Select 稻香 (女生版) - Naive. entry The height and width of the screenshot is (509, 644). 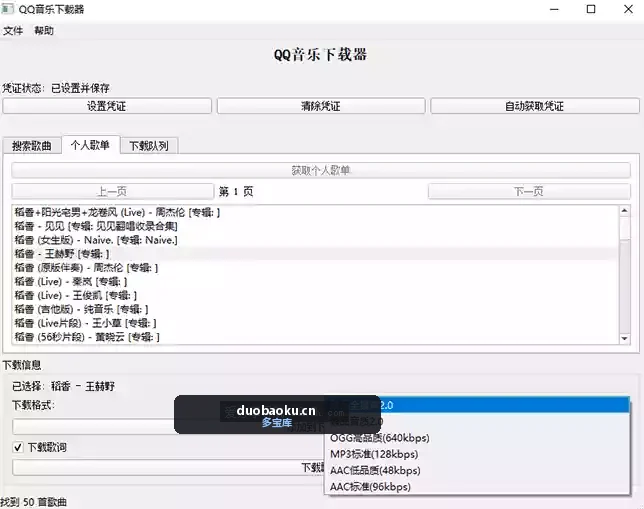click(x=315, y=240)
